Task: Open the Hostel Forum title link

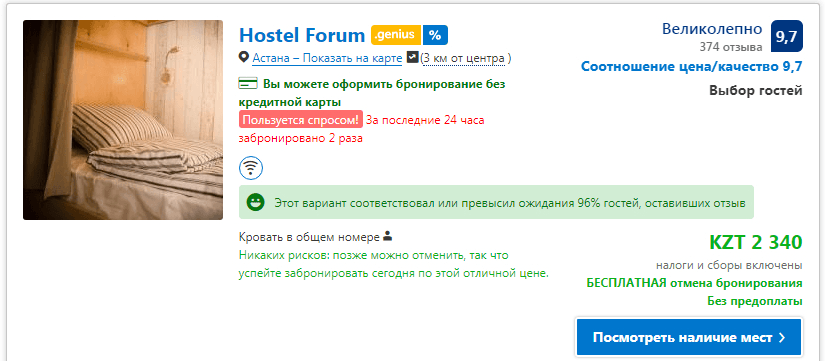Action: coord(302,35)
